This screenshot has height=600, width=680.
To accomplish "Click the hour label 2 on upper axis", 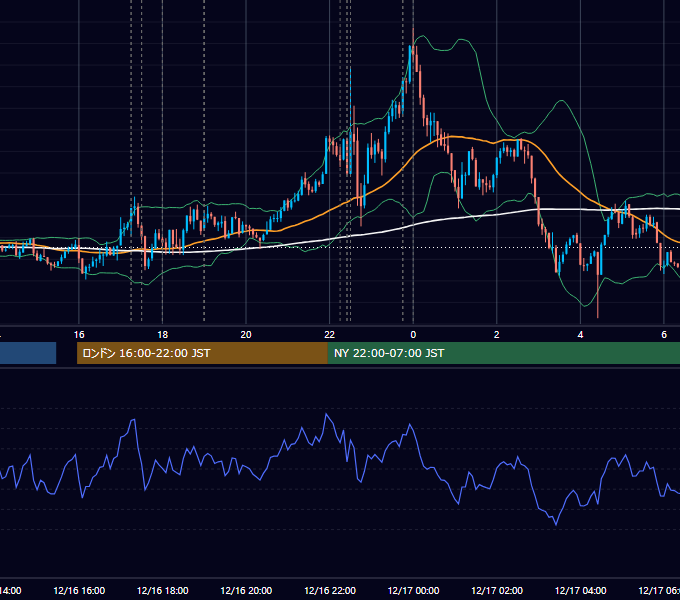I will pyautogui.click(x=497, y=335).
